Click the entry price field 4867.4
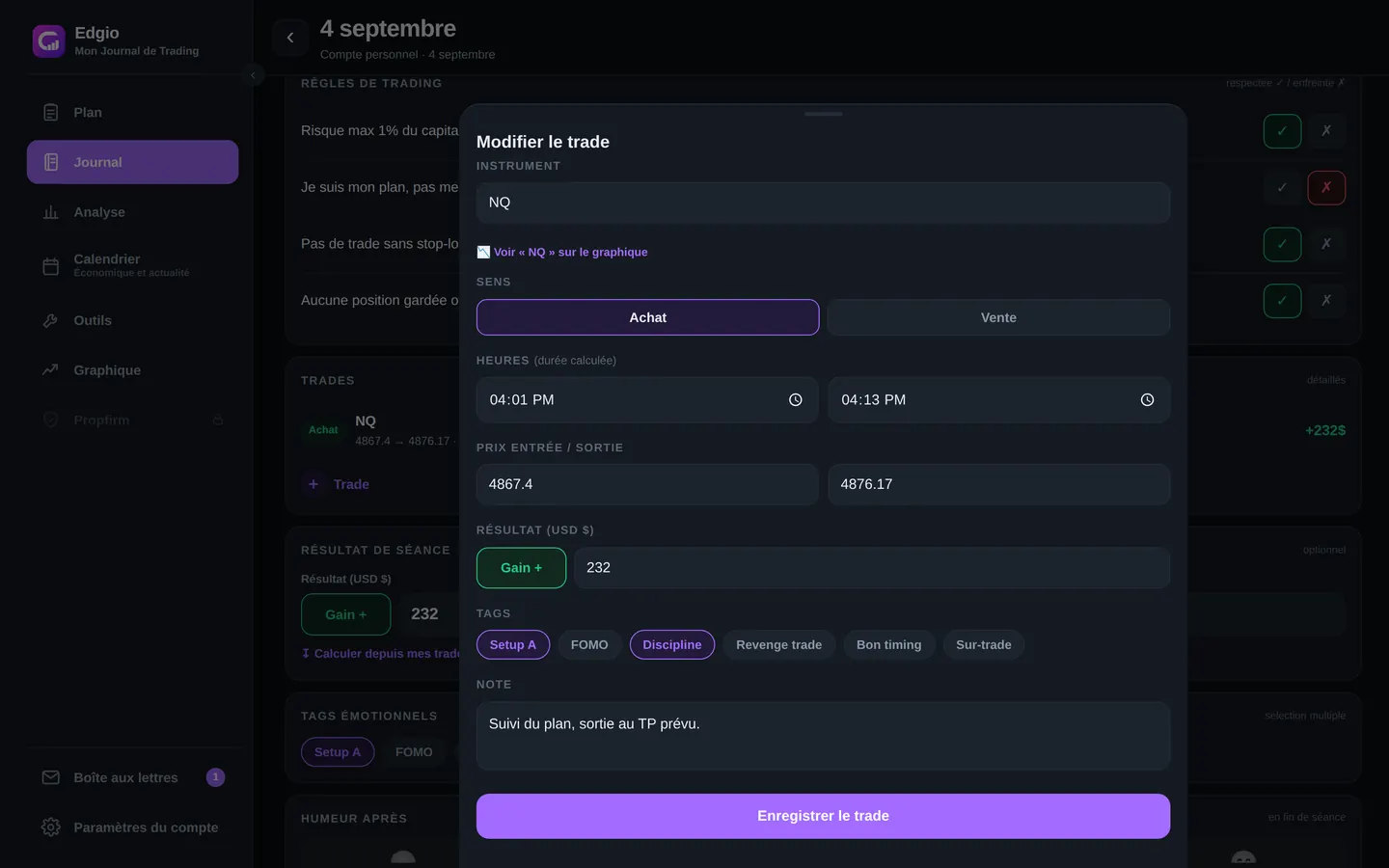 [647, 484]
